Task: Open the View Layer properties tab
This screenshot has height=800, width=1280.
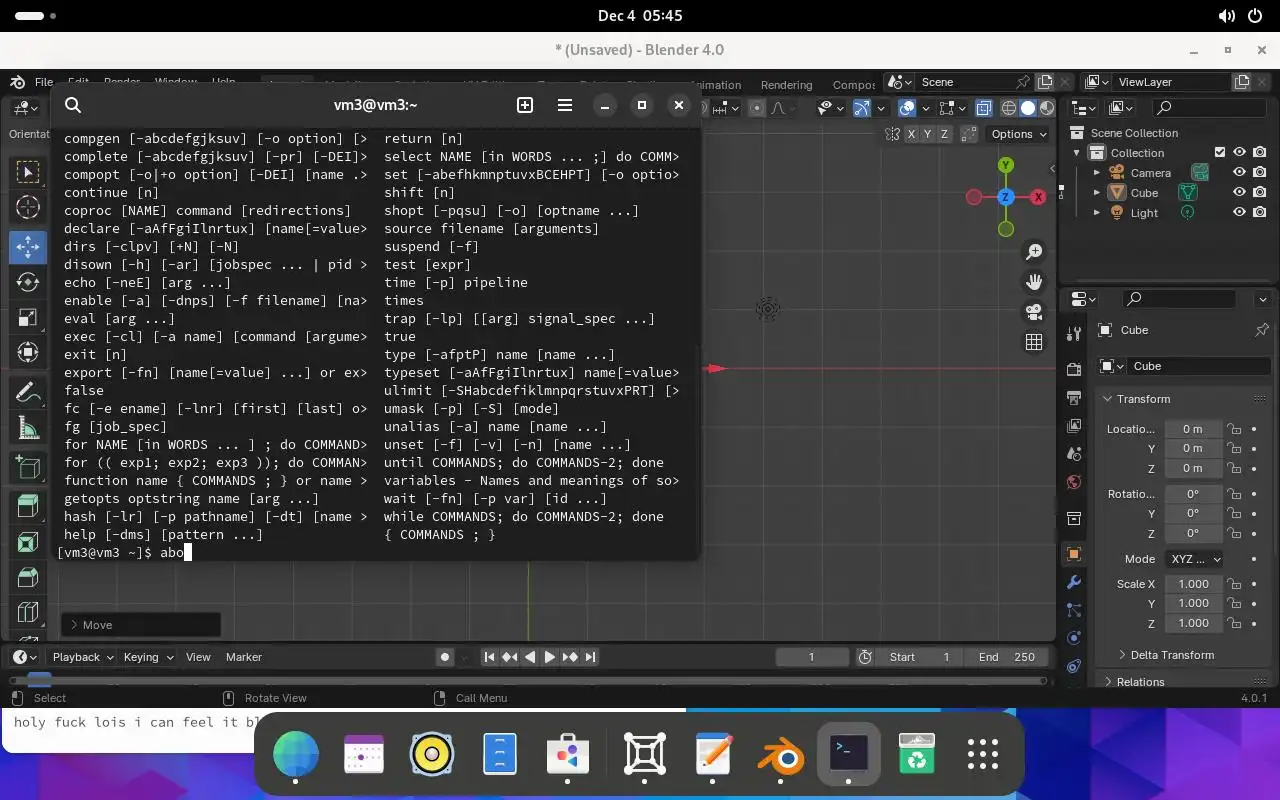Action: click(x=1074, y=425)
